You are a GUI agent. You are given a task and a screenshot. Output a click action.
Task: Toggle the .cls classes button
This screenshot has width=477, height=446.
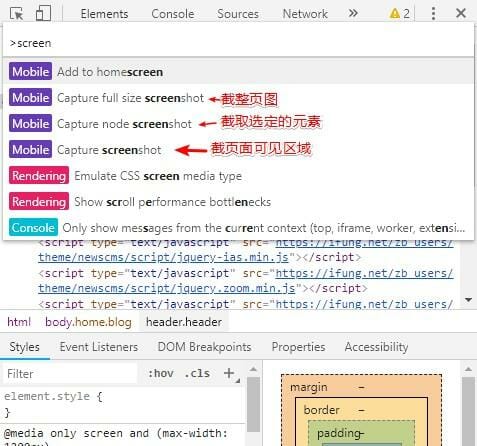[x=197, y=373]
